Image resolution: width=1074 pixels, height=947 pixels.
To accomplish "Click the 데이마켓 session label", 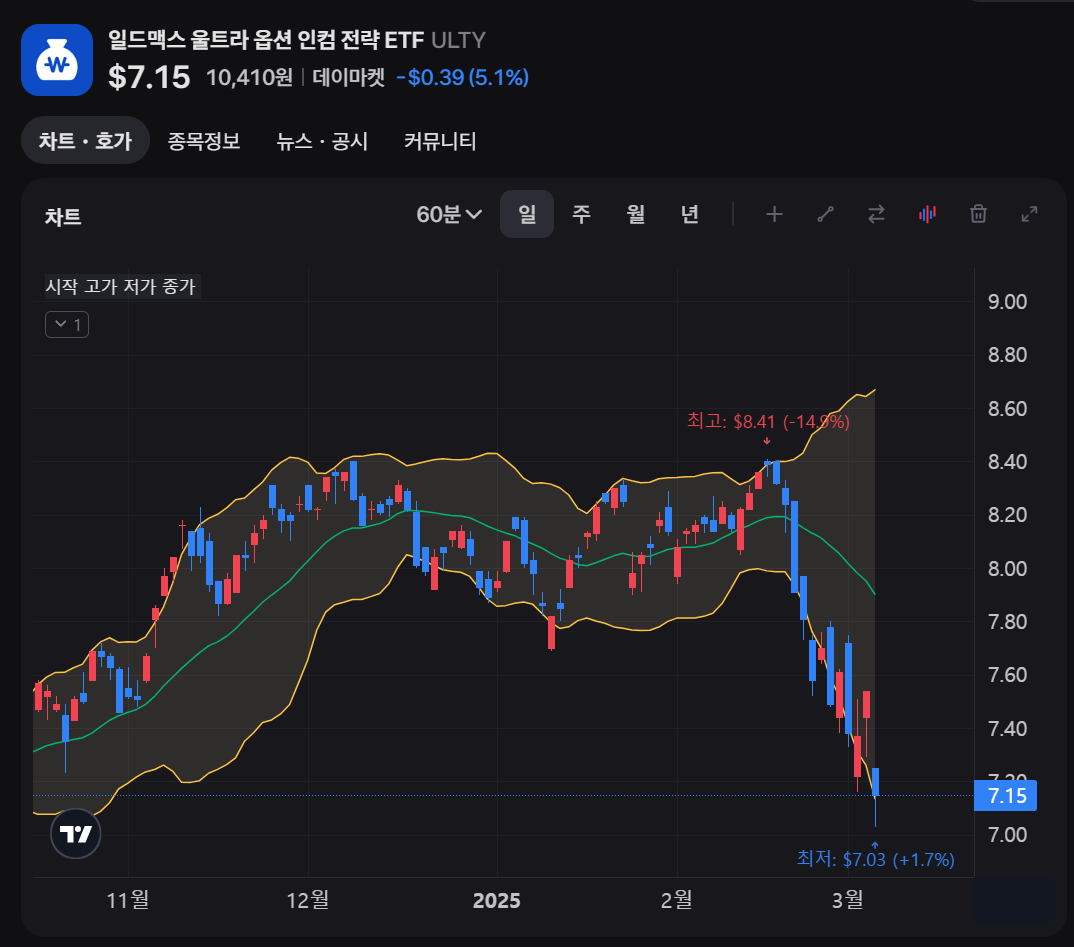I will pos(349,77).
